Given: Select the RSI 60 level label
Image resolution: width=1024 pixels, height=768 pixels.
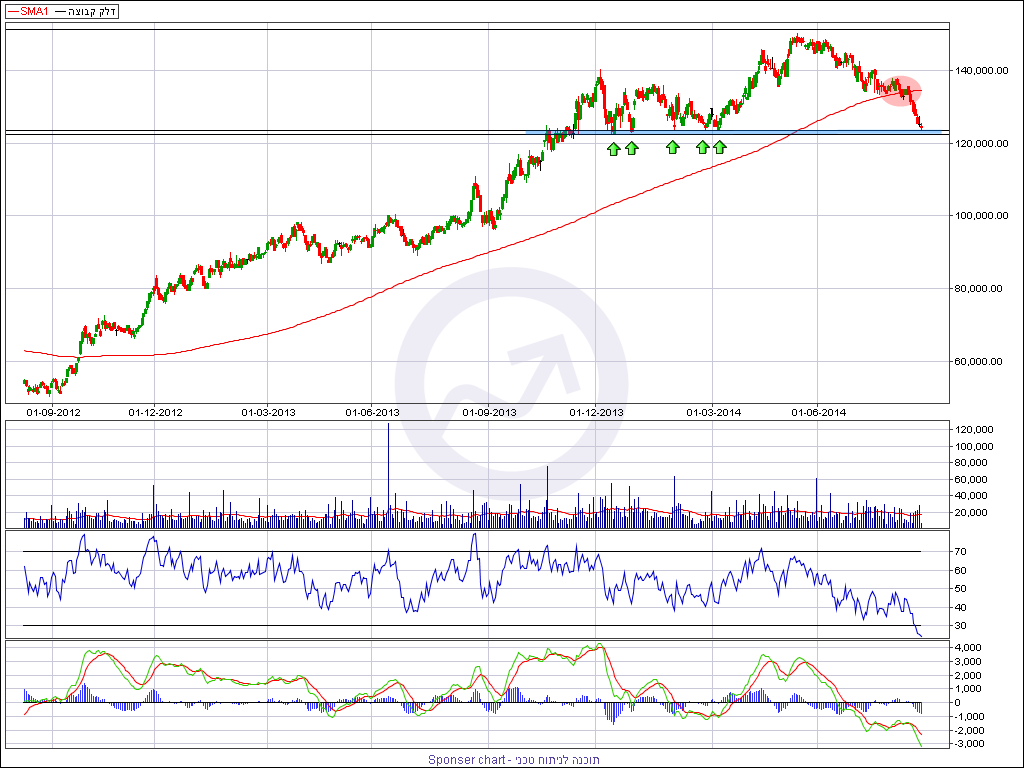Looking at the screenshot, I should 960,570.
